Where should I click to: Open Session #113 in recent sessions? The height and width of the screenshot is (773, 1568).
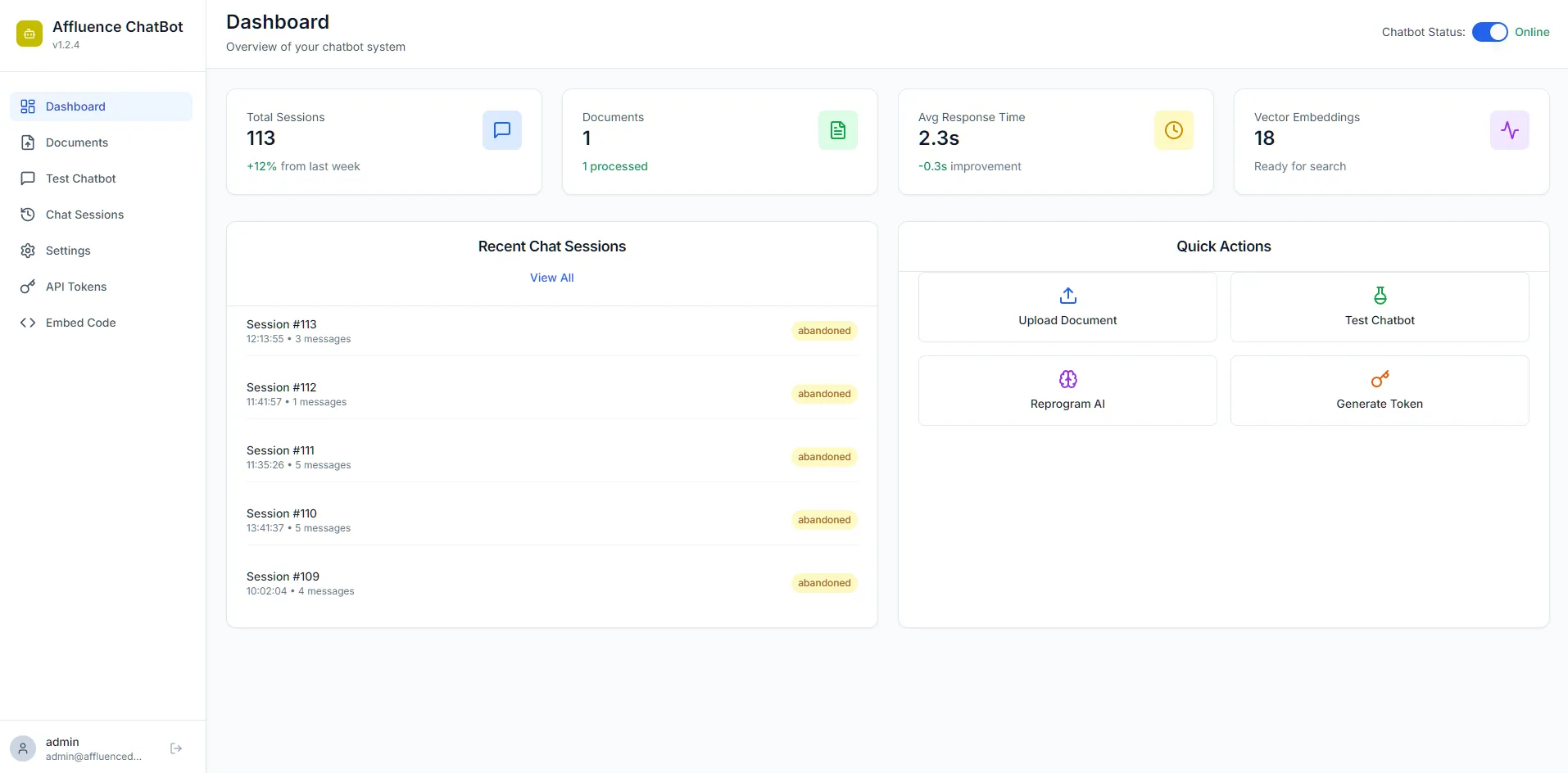pyautogui.click(x=282, y=325)
